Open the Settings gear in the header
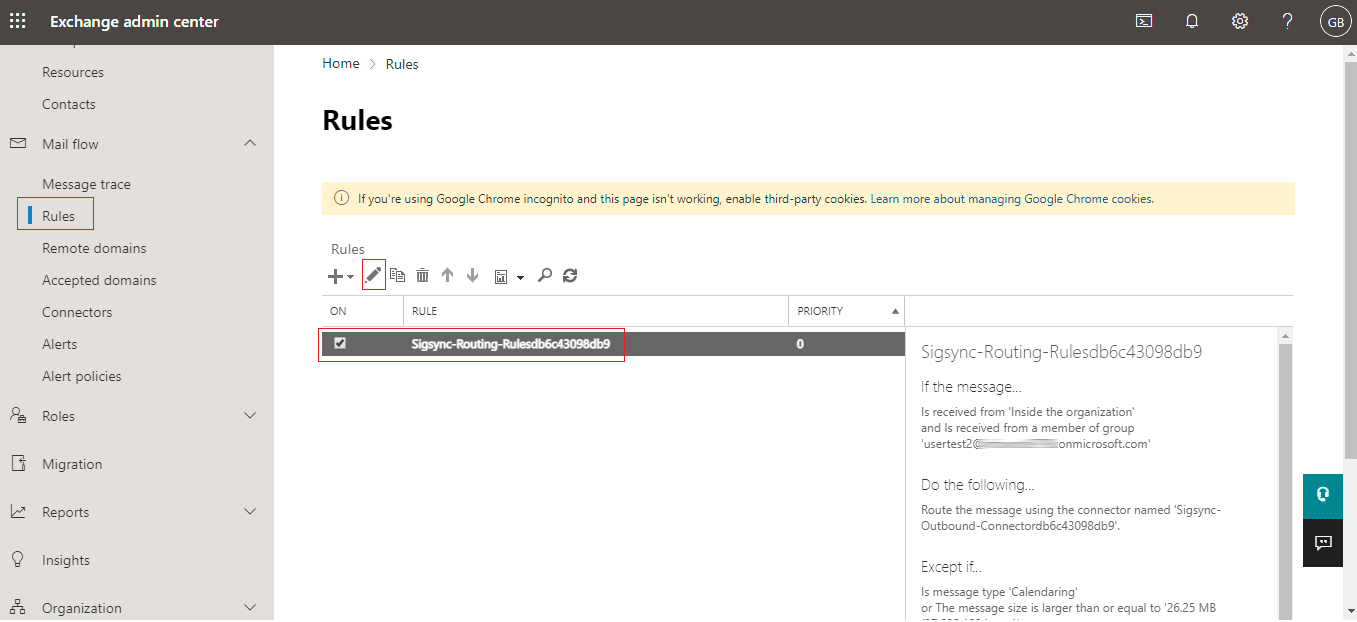Image resolution: width=1357 pixels, height=622 pixels. [x=1239, y=21]
